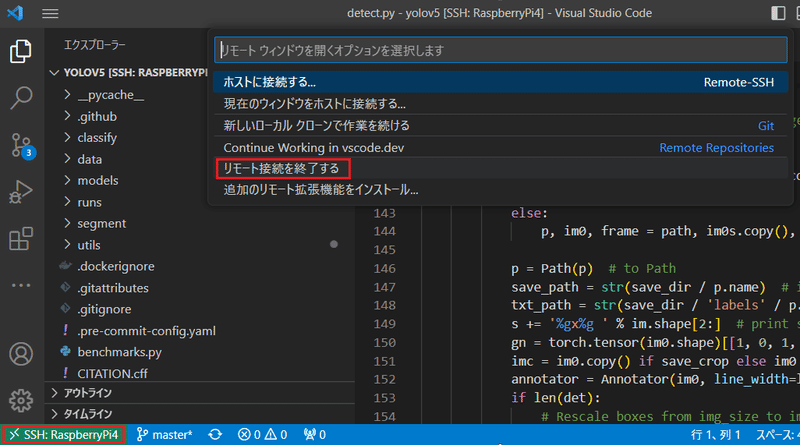Expand the classify folder
This screenshot has width=800, height=445.
click(x=97, y=138)
